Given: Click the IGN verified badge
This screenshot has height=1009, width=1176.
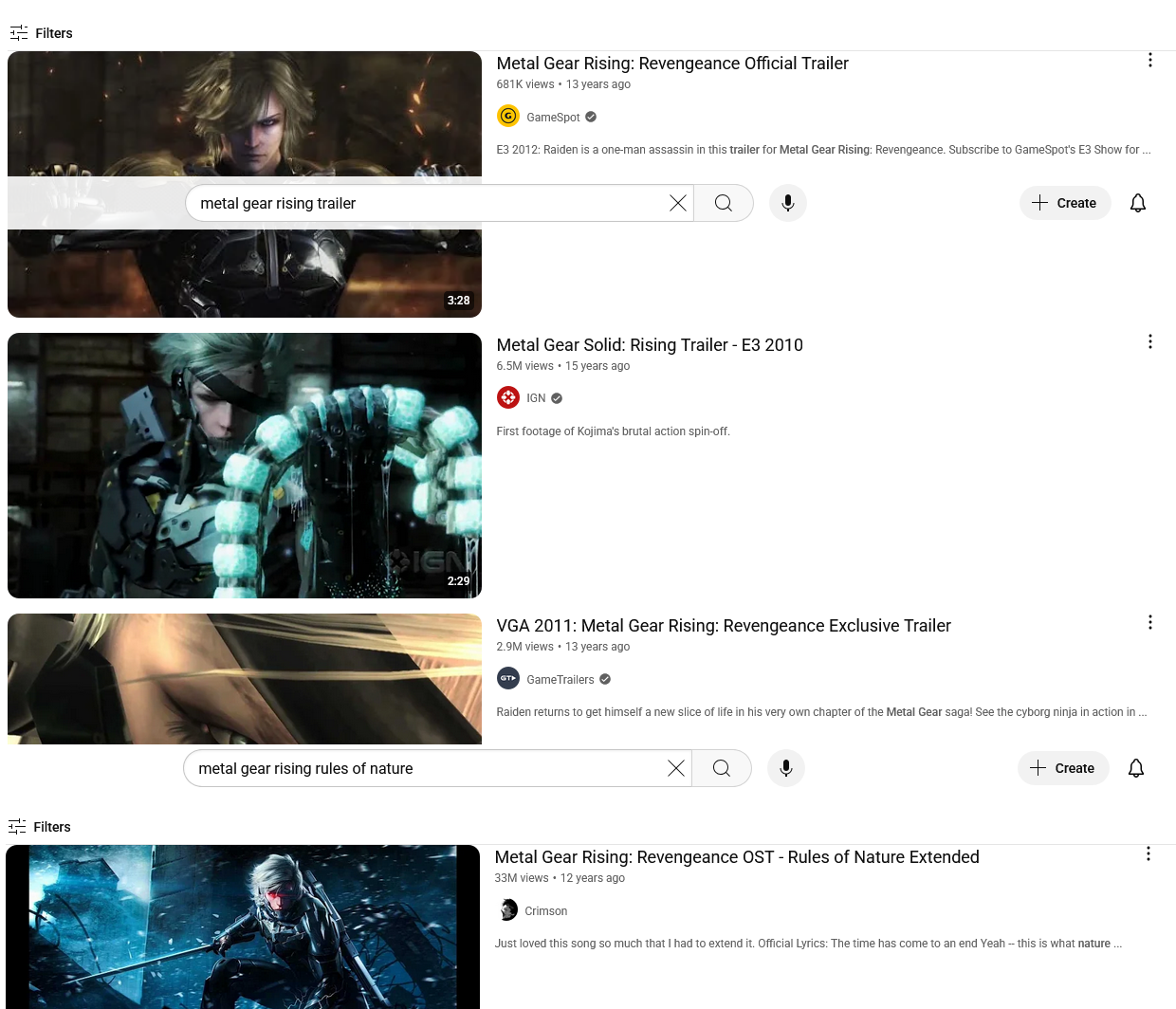Looking at the screenshot, I should (x=557, y=398).
